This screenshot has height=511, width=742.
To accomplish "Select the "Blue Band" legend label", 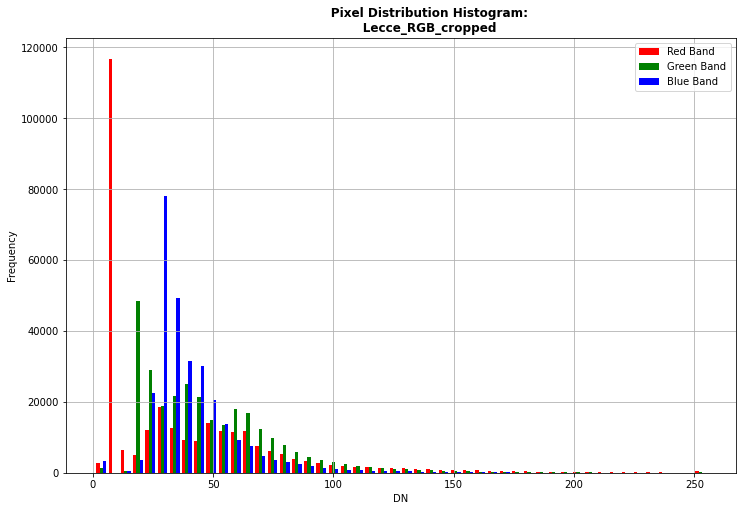I will click(692, 81).
